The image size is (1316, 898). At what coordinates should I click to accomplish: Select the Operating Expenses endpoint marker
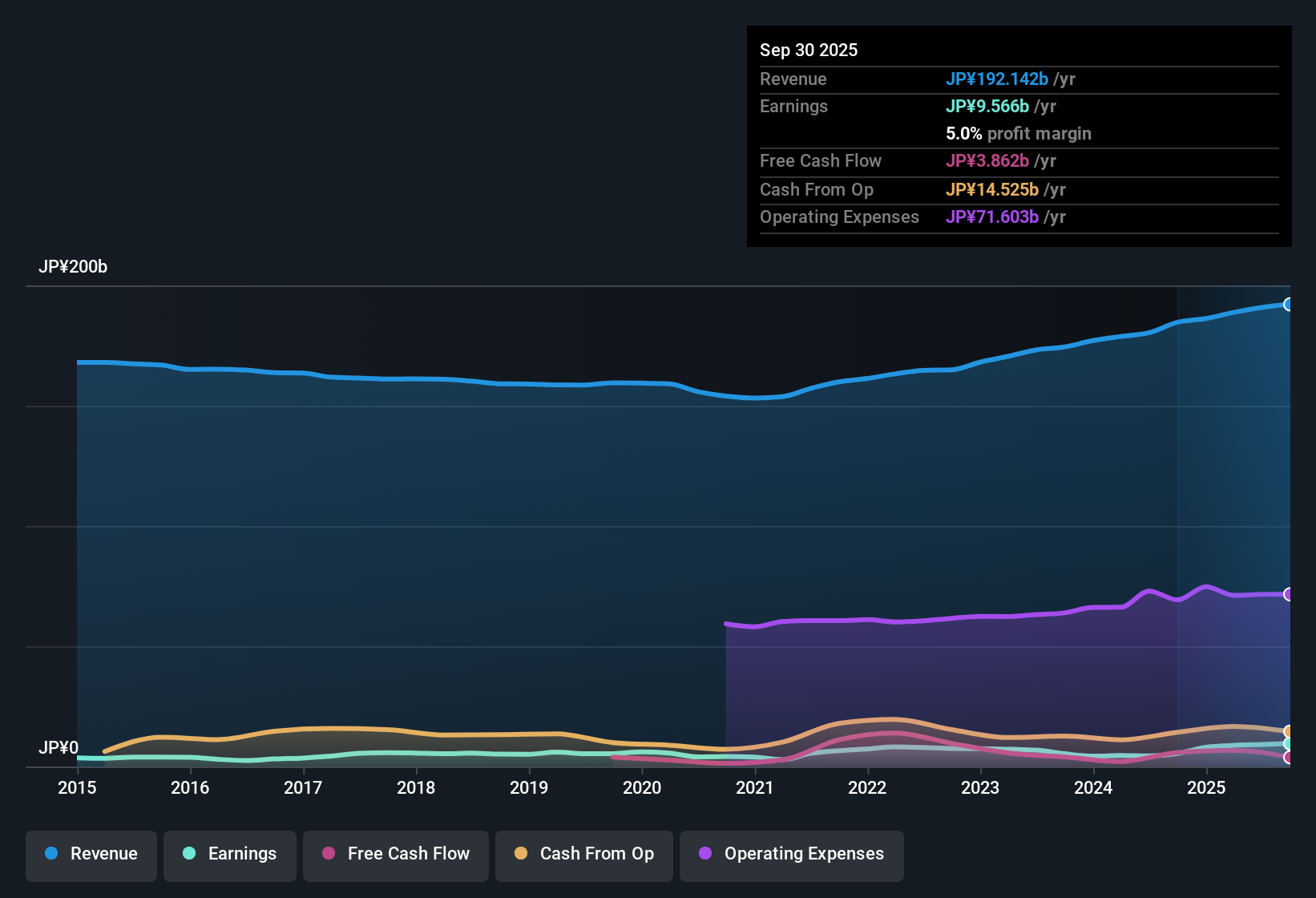(x=1288, y=594)
